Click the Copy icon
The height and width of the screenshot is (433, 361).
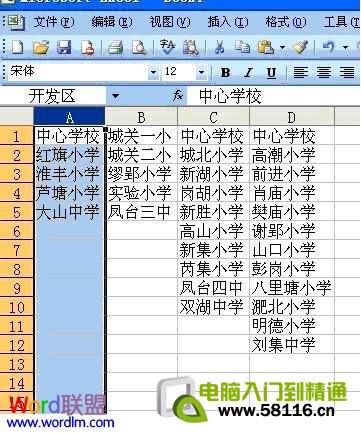pos(242,47)
